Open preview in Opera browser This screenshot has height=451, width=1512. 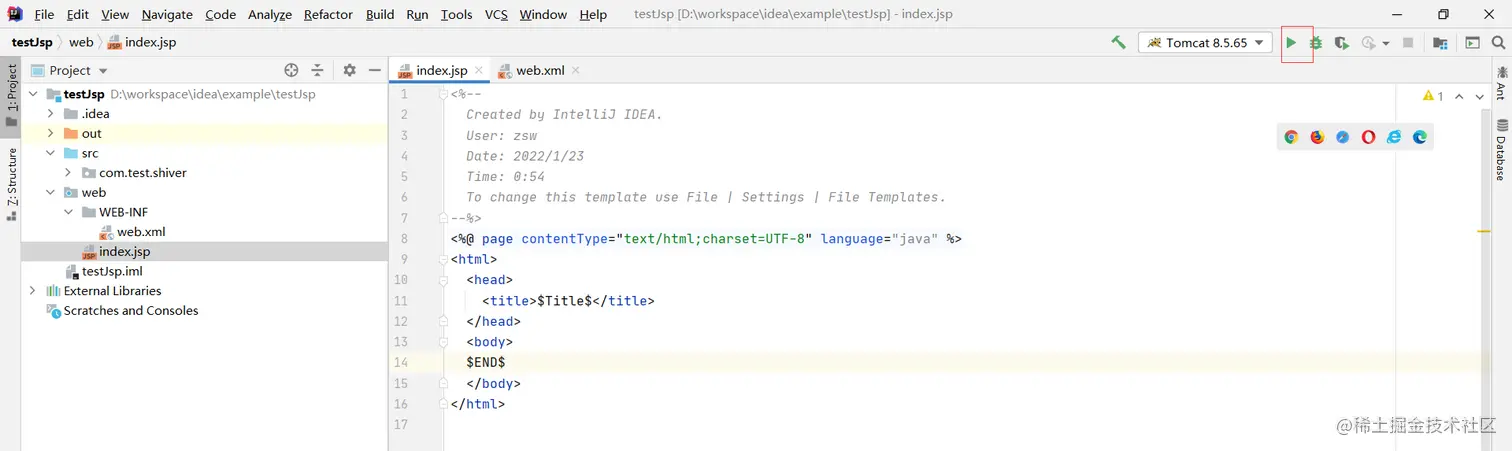click(1368, 137)
